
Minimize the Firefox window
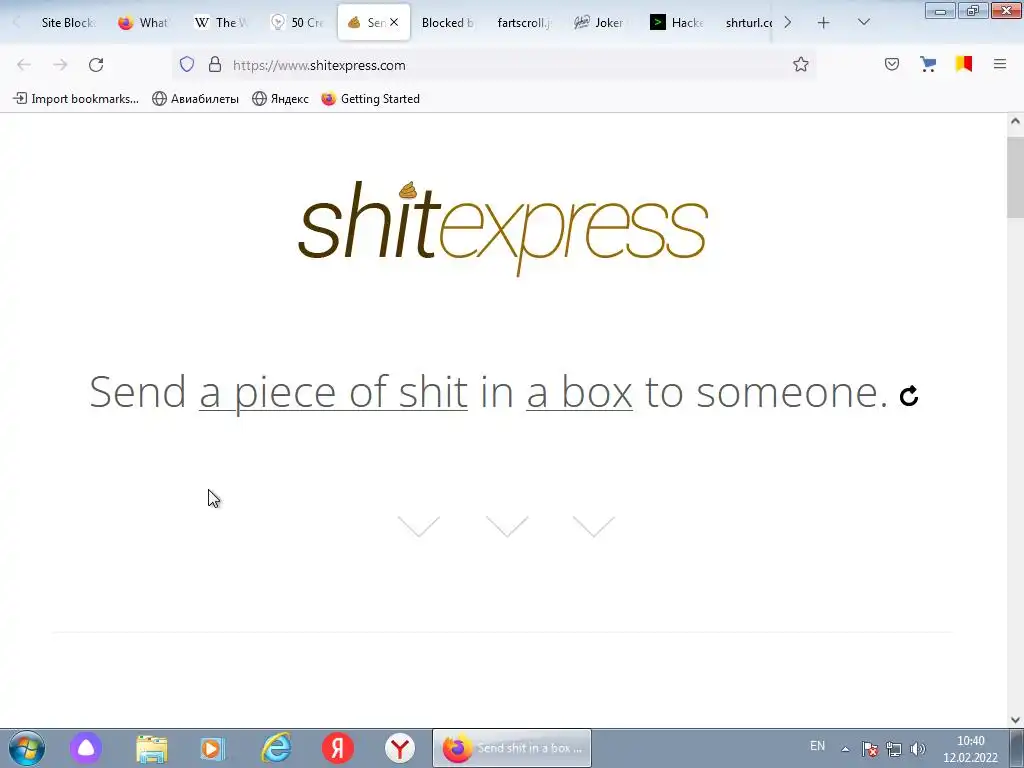[x=940, y=11]
